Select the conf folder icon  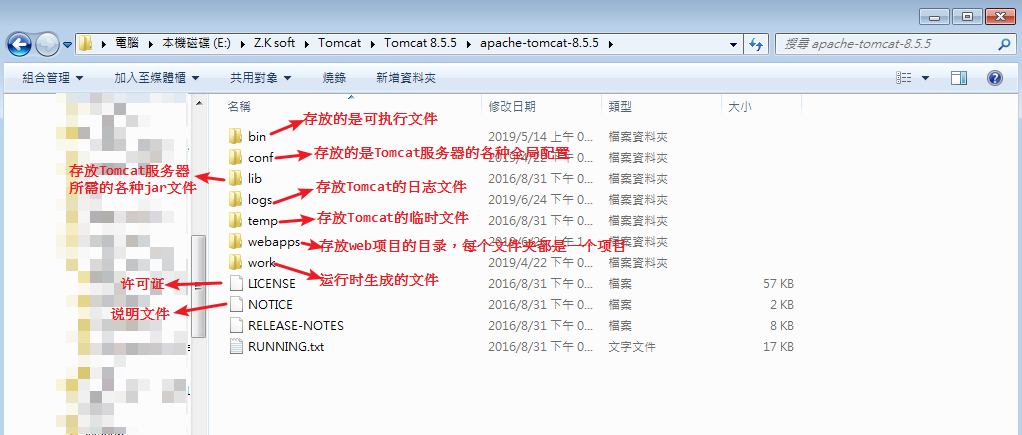point(235,157)
